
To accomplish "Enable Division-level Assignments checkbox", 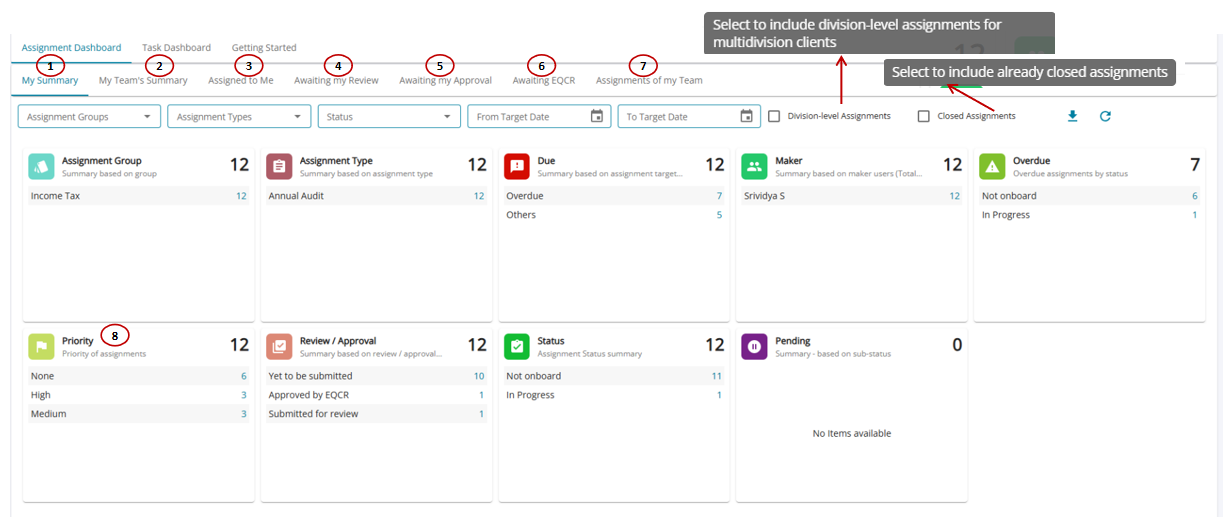I will click(774, 116).
